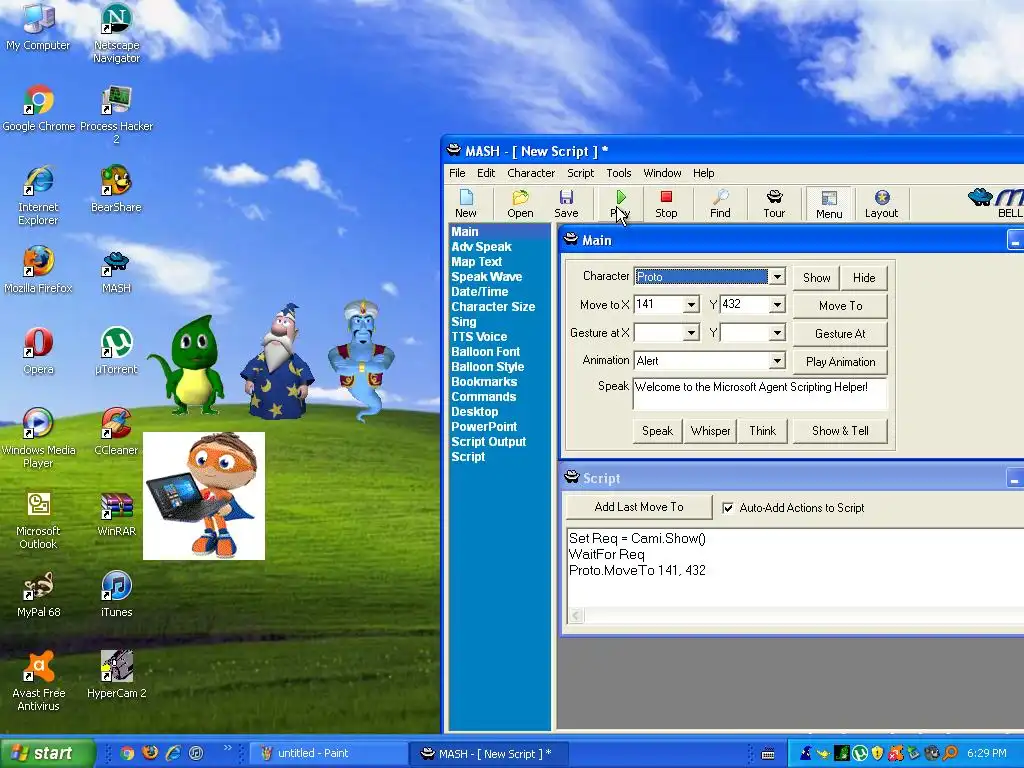The image size is (1024, 768).
Task: Select Mozilla Firefox desktop icon
Action: tap(38, 270)
